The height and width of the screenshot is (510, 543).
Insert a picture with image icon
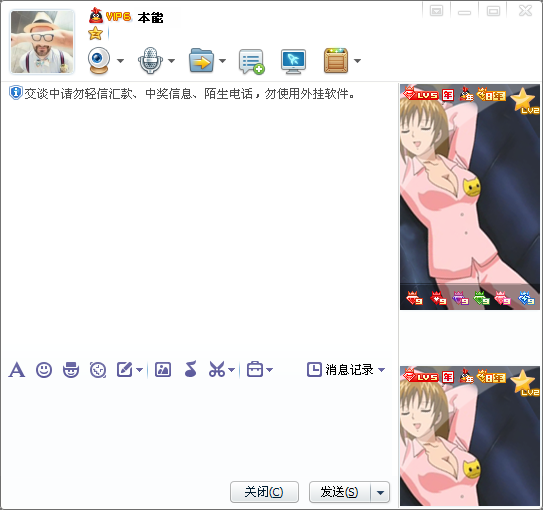tap(163, 370)
